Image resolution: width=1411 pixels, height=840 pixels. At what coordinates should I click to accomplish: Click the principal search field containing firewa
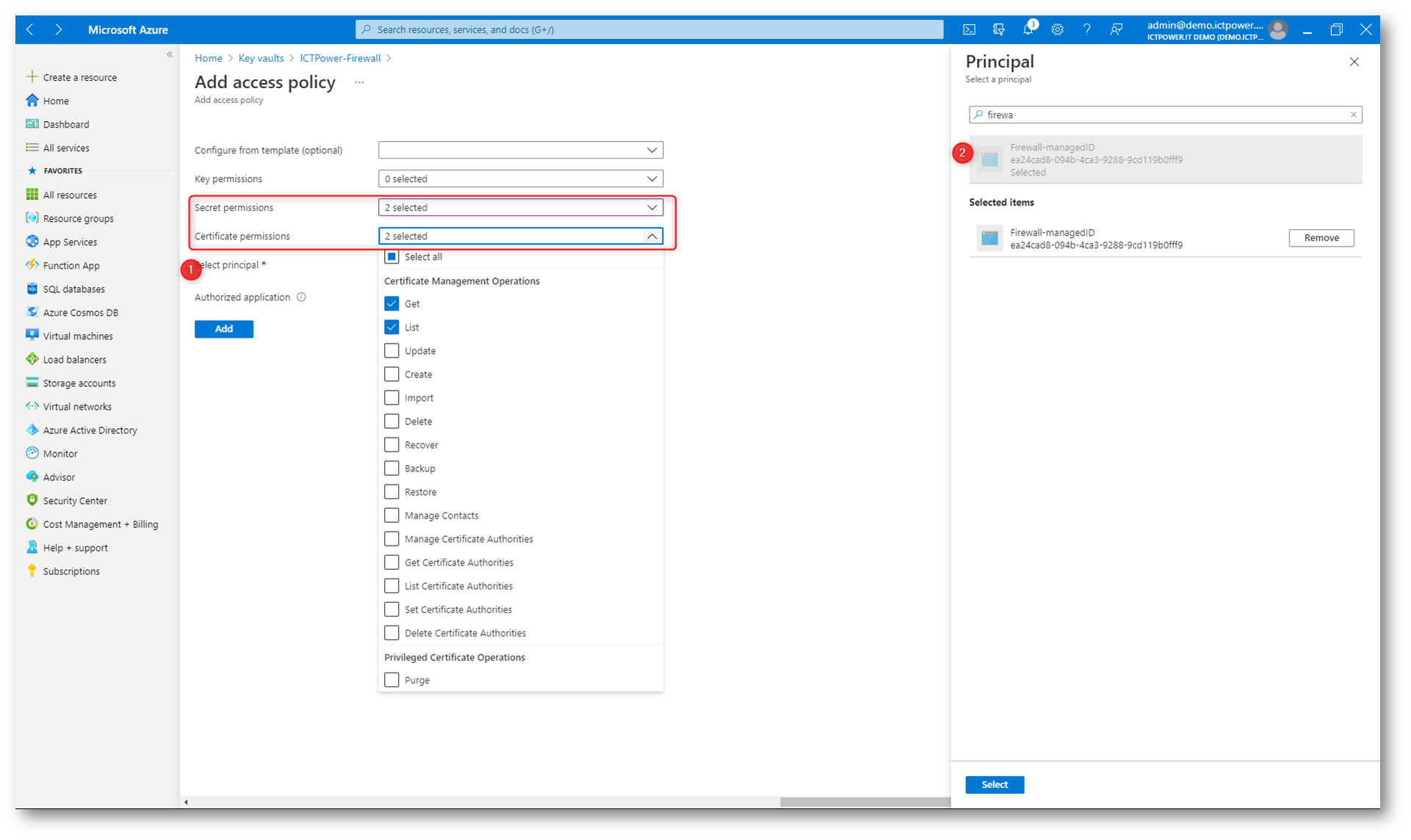pos(1165,115)
